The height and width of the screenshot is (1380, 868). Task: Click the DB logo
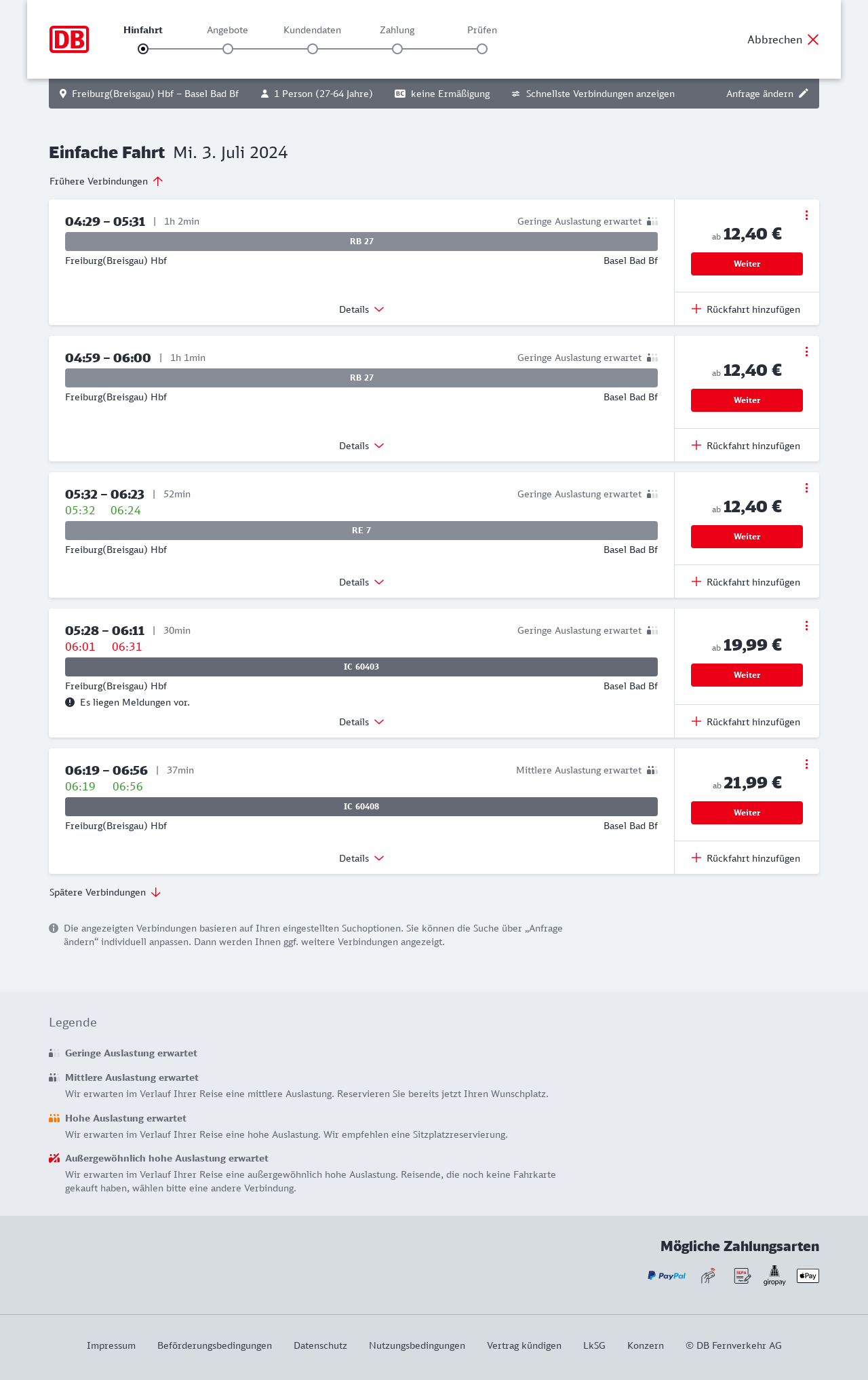69,39
